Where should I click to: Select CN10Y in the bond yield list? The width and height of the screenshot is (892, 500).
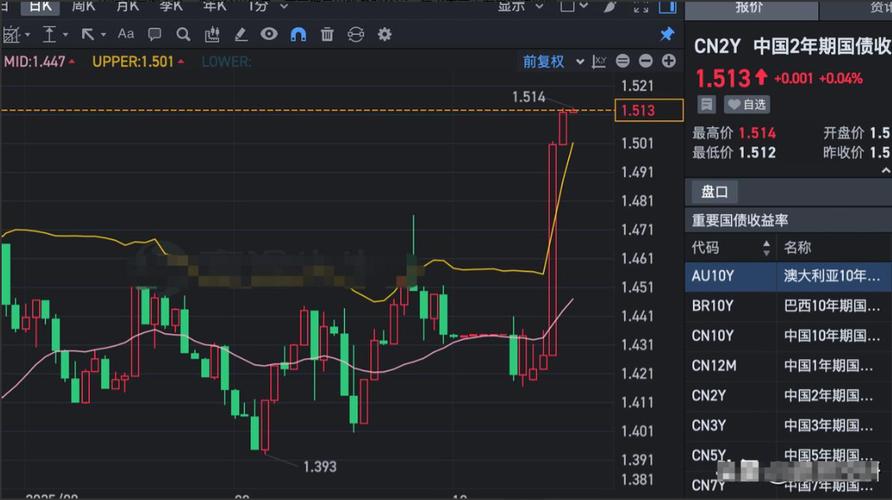[713, 336]
